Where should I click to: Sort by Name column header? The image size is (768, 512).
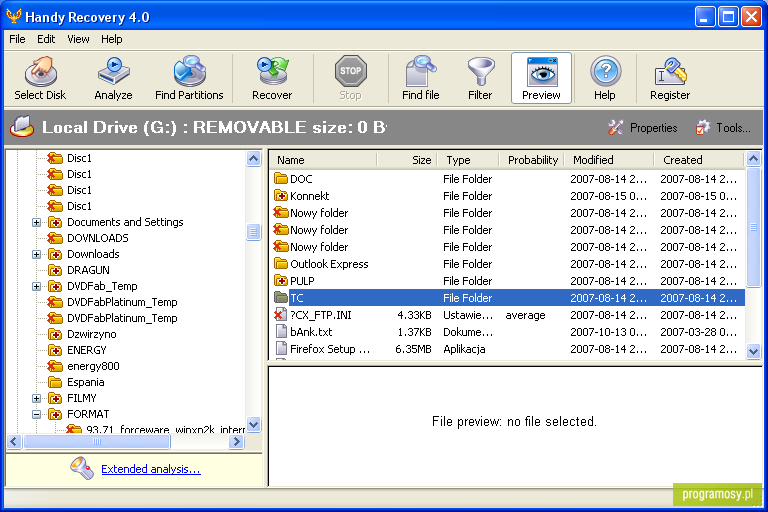coord(323,160)
